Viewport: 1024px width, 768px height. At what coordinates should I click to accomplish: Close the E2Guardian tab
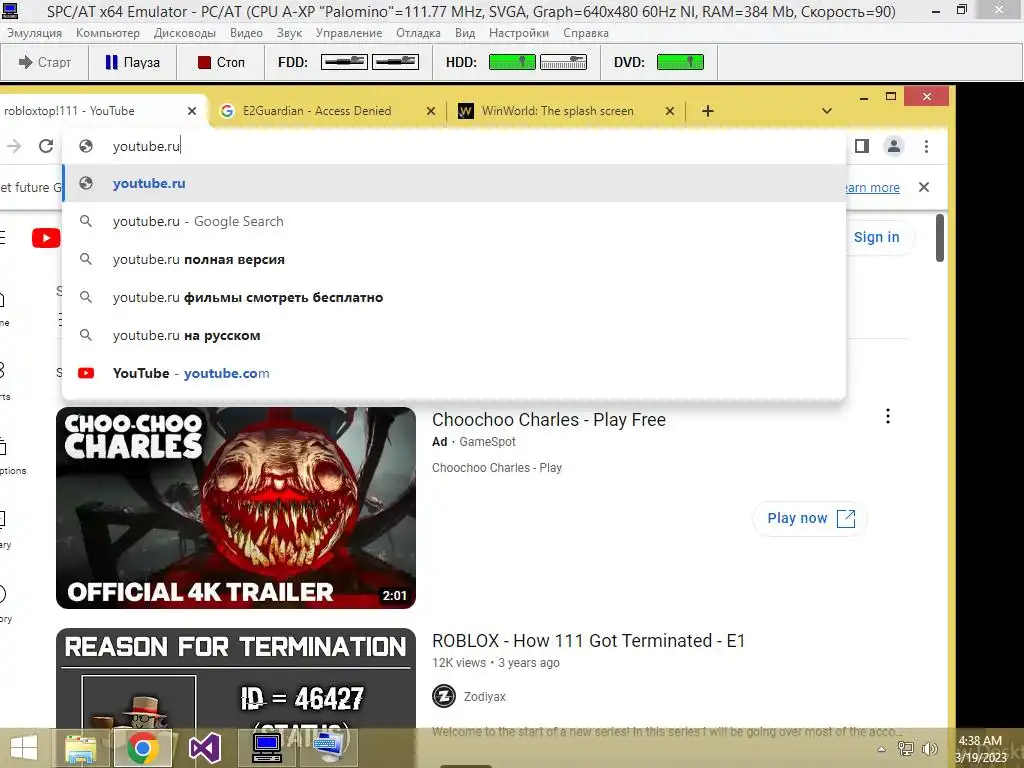[x=431, y=111]
